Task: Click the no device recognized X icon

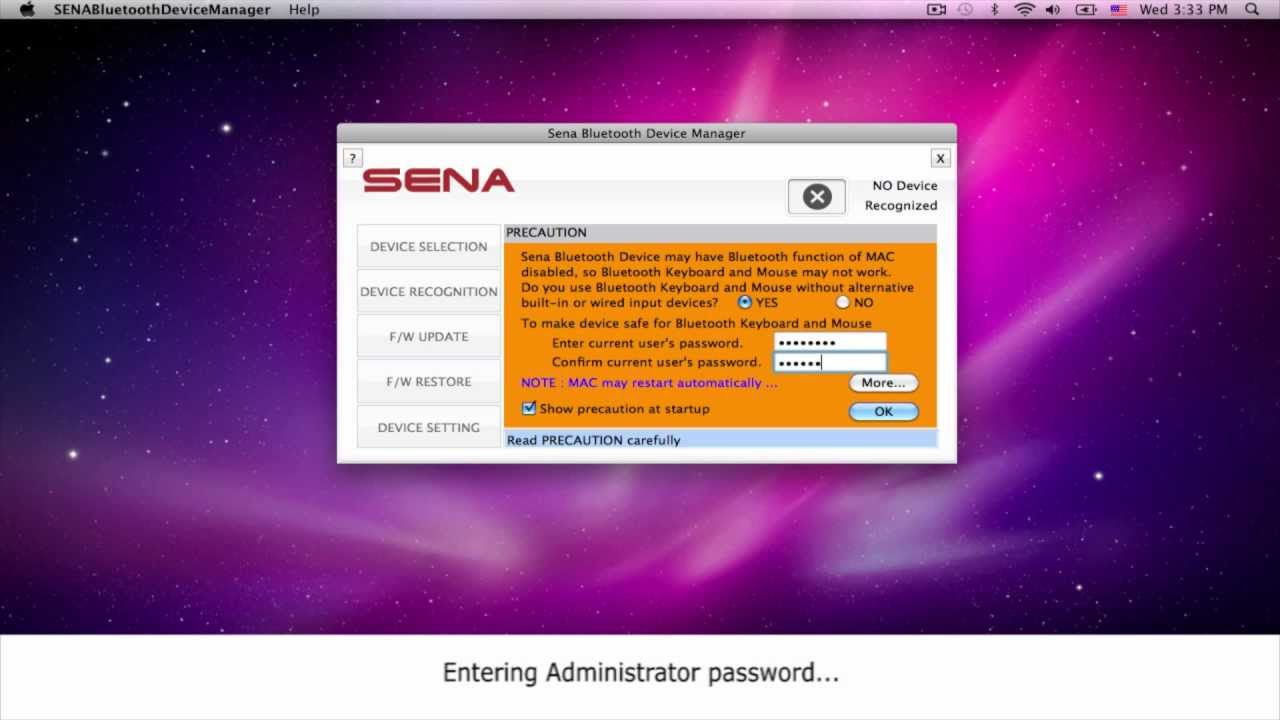Action: [x=817, y=196]
